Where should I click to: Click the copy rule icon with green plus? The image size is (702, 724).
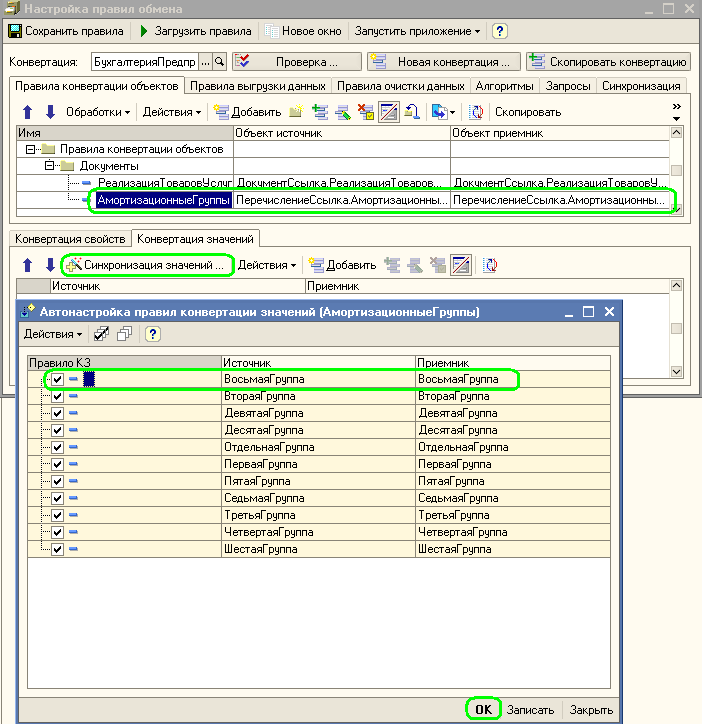[320, 112]
